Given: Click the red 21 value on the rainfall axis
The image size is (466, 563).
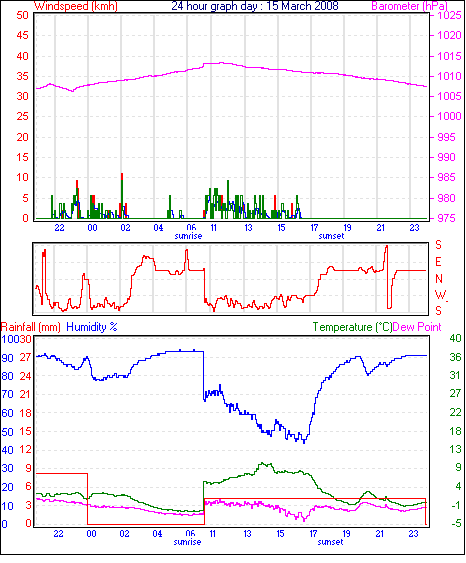Looking at the screenshot, I should click(25, 395).
